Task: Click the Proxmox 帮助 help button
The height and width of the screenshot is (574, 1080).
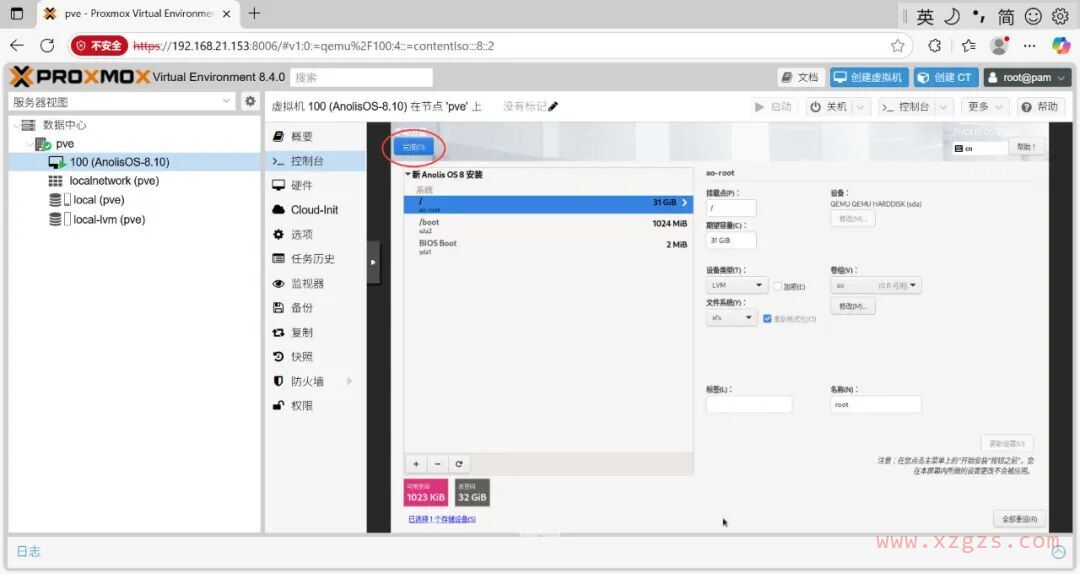Action: tap(1040, 107)
